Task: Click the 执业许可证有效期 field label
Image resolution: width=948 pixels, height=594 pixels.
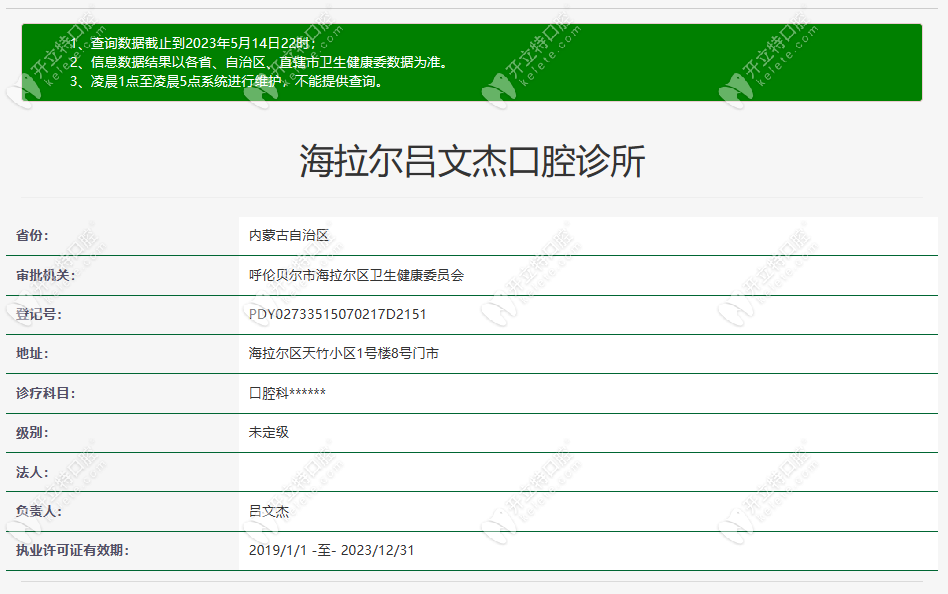Action: (x=72, y=550)
